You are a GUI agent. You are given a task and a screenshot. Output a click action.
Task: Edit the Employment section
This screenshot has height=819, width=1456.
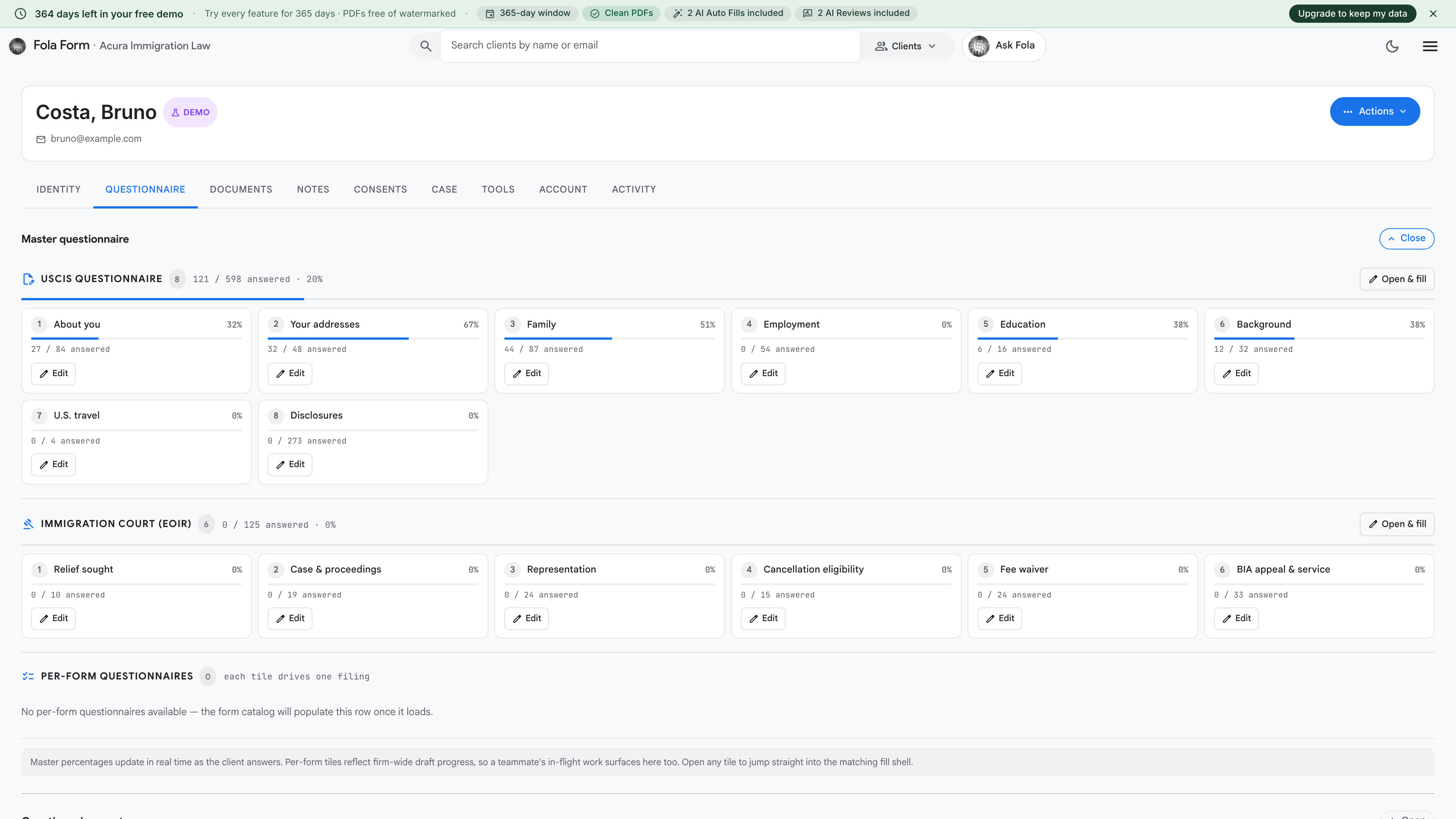point(763,373)
